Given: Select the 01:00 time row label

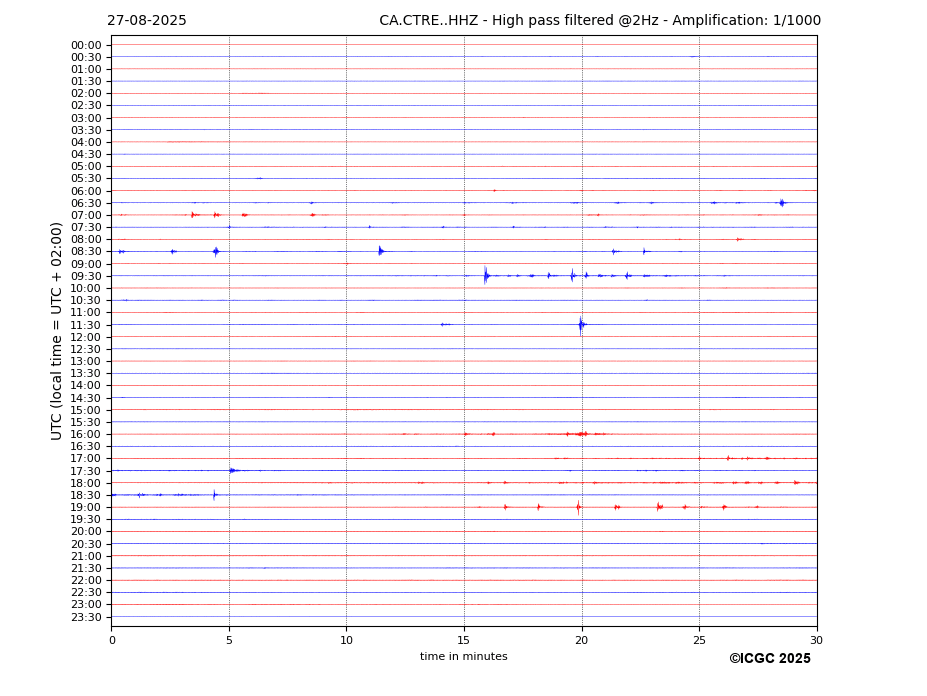Looking at the screenshot, I should [86, 70].
